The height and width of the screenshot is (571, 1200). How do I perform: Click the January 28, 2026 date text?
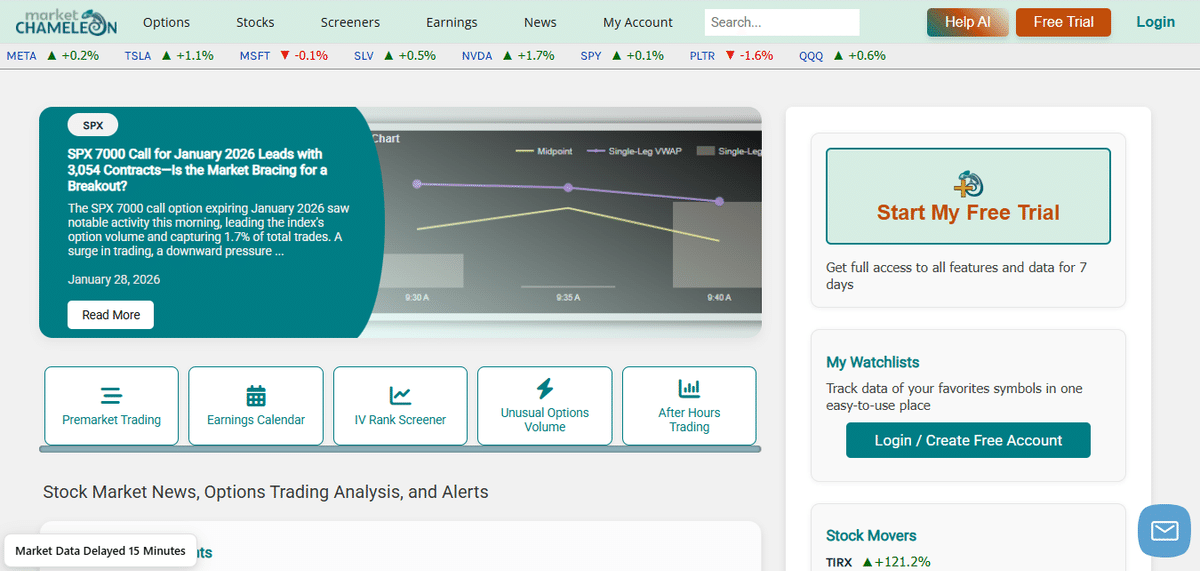coord(114,280)
